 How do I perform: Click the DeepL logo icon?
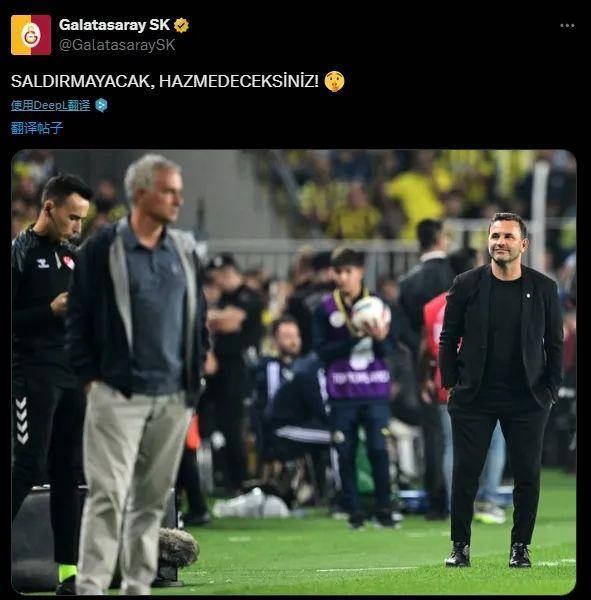click(101, 105)
